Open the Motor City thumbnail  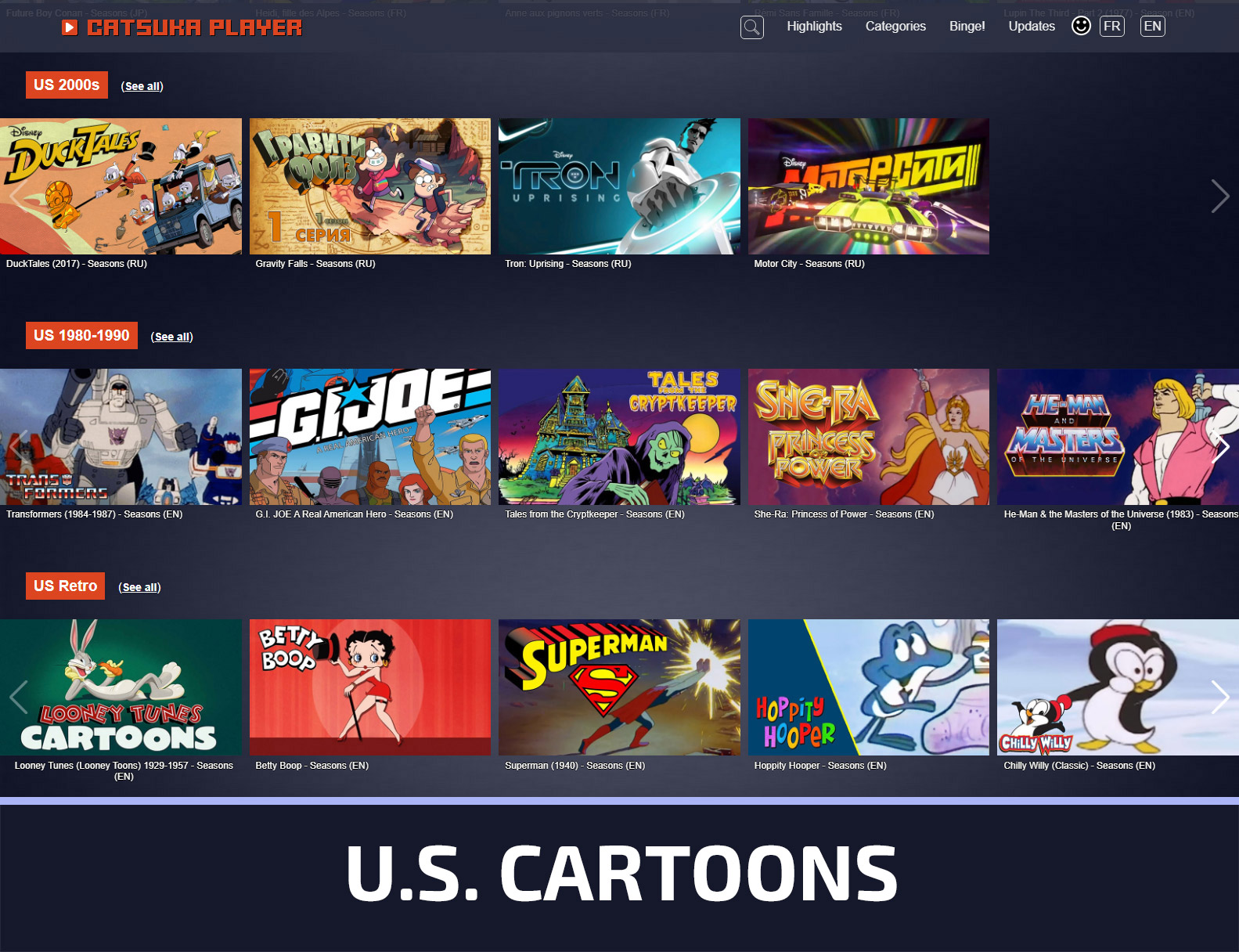pos(869,186)
